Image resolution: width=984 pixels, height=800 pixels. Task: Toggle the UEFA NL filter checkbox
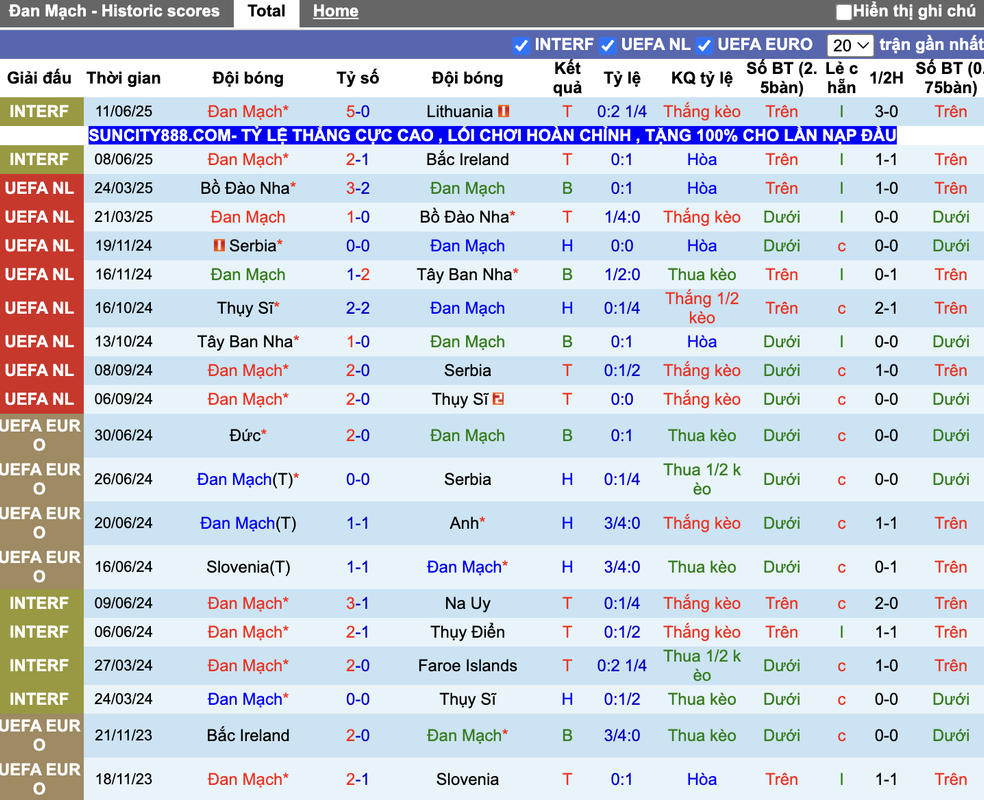click(607, 45)
